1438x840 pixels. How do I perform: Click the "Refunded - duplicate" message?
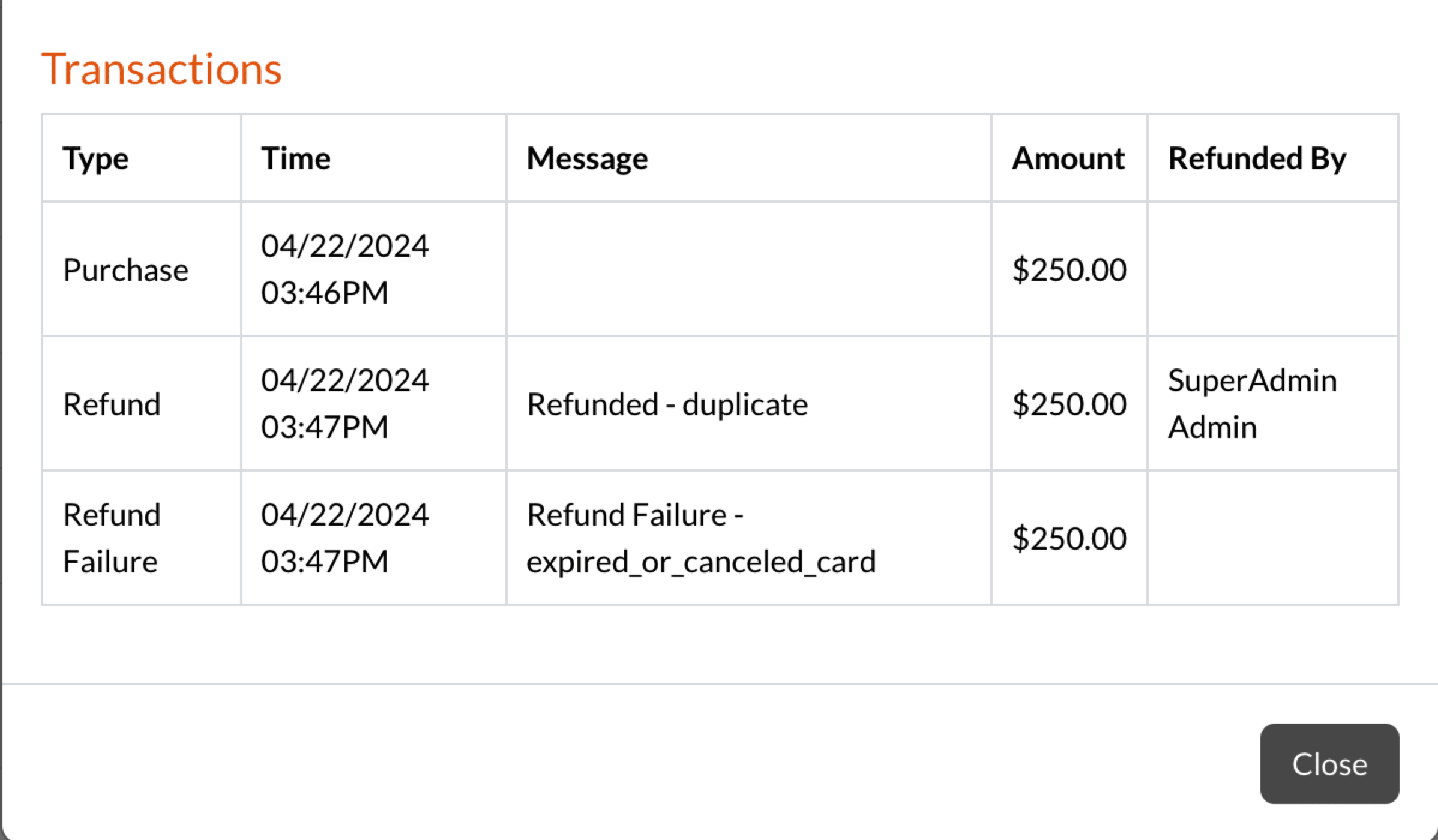(667, 404)
